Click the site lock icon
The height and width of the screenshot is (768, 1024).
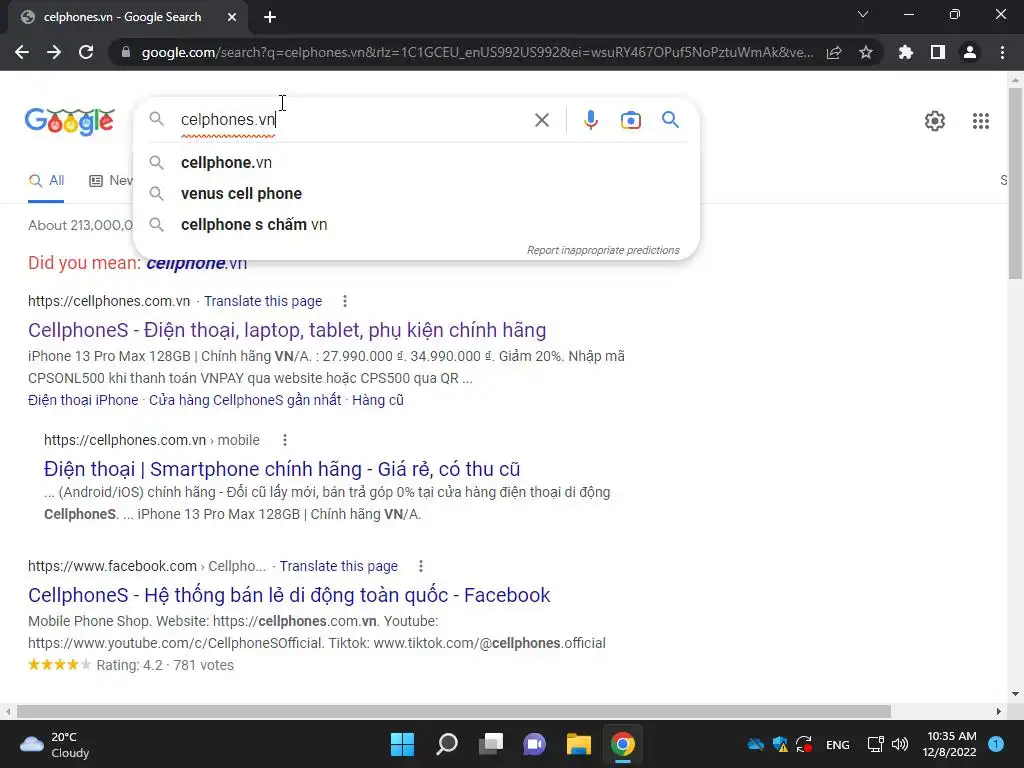pos(125,52)
